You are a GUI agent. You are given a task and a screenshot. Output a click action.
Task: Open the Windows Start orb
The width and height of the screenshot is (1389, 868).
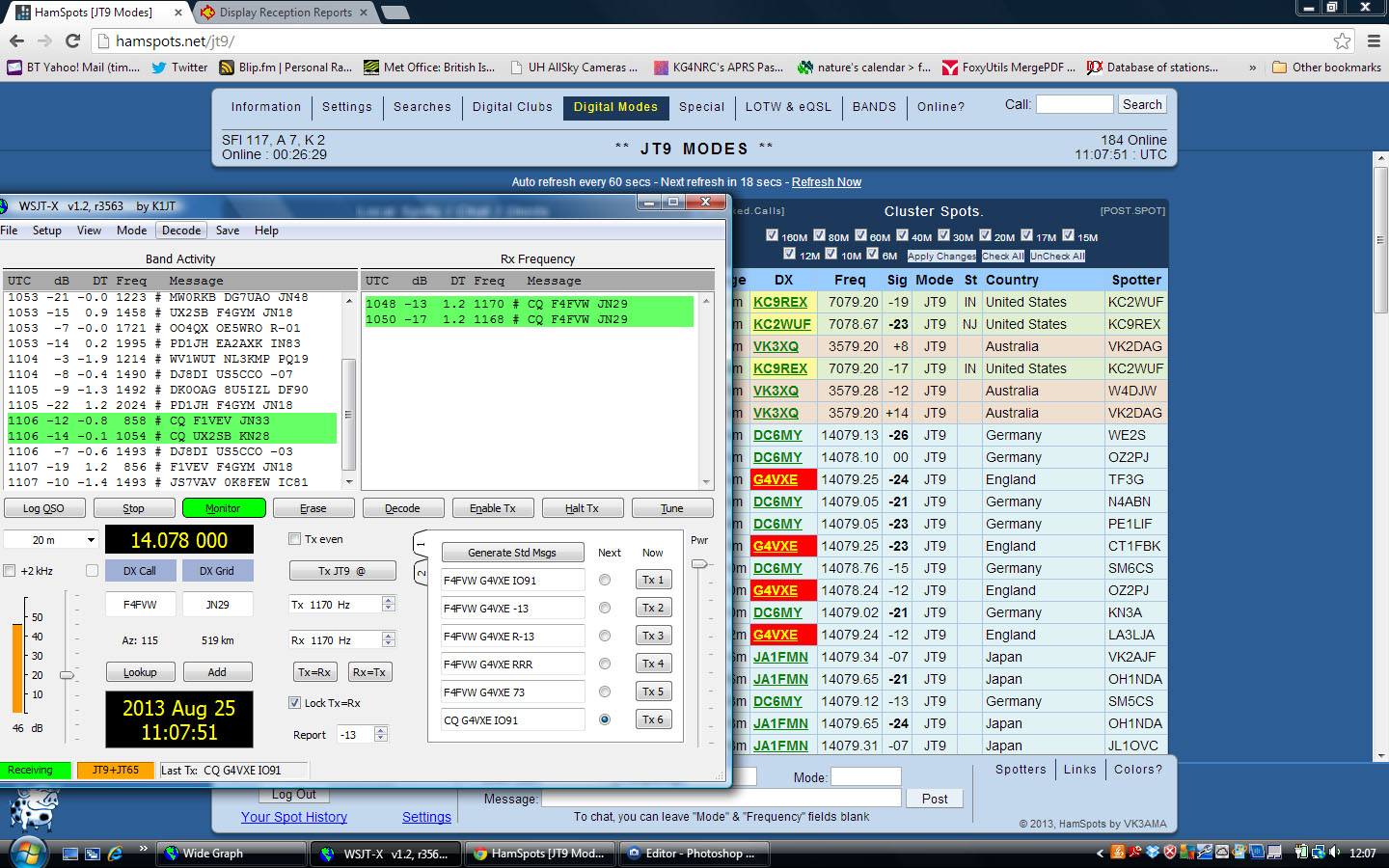coord(27,853)
